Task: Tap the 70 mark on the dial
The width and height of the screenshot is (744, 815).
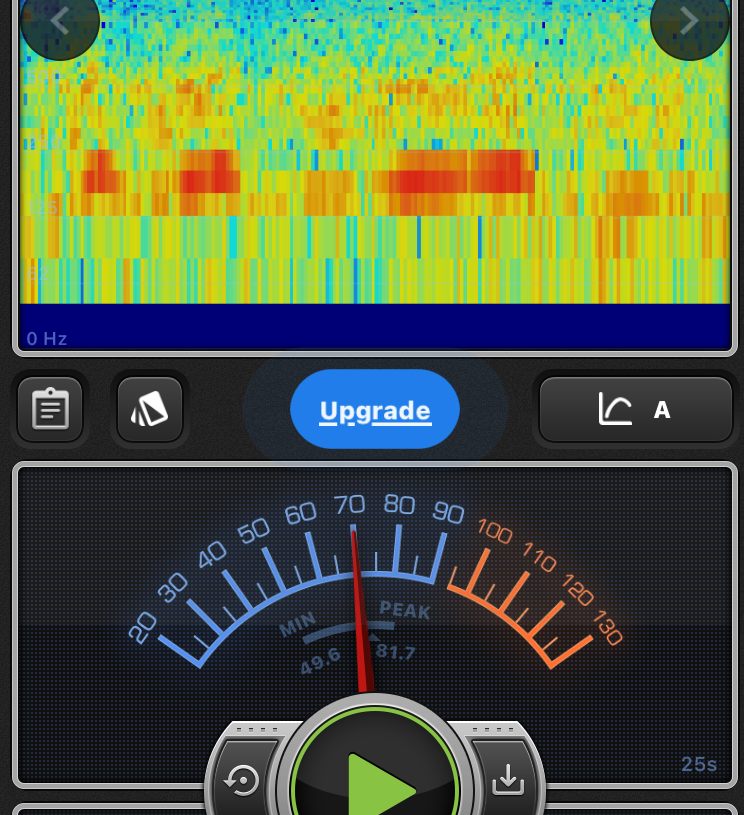Action: click(349, 504)
